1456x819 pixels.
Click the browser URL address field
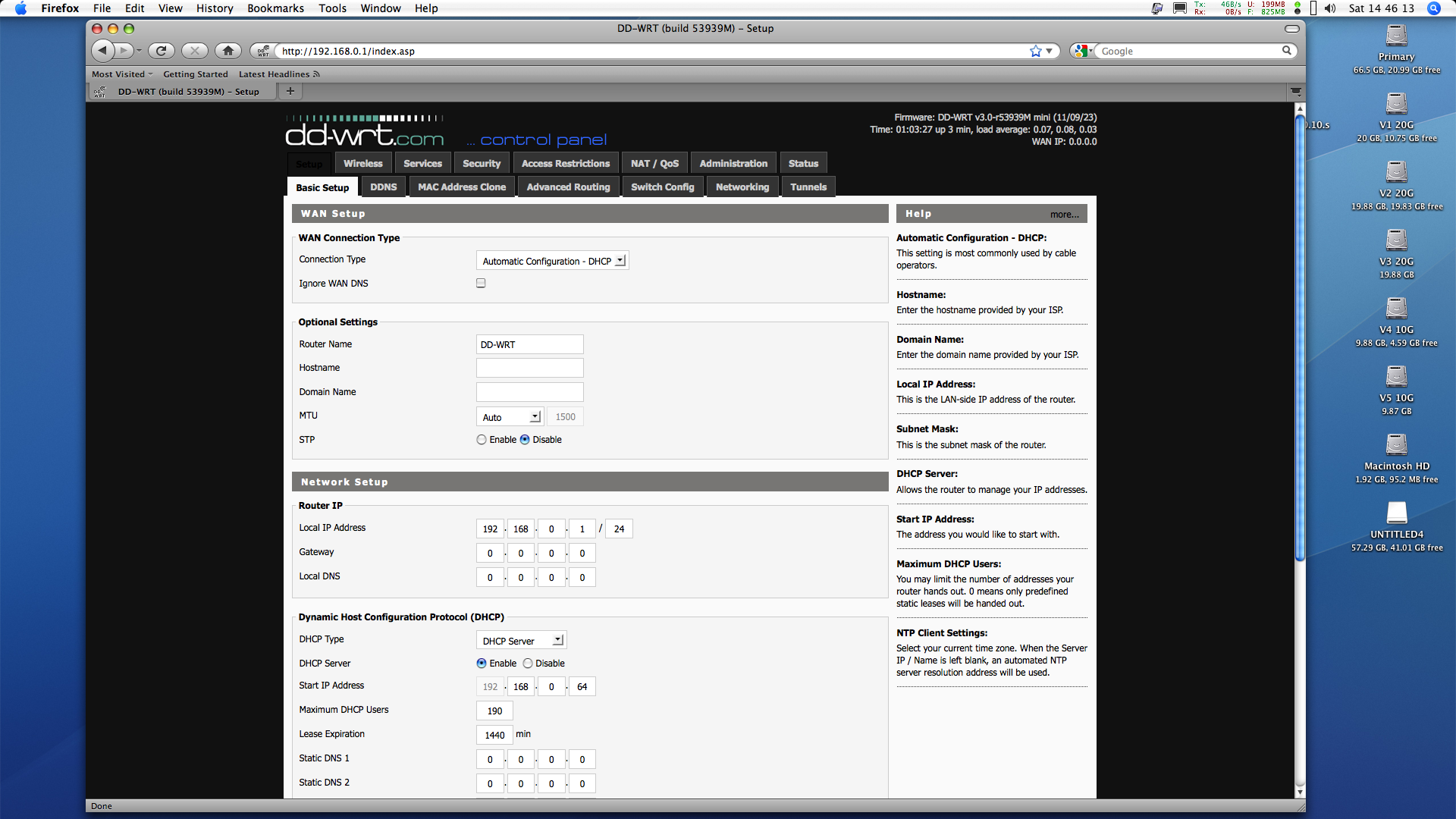click(652, 51)
